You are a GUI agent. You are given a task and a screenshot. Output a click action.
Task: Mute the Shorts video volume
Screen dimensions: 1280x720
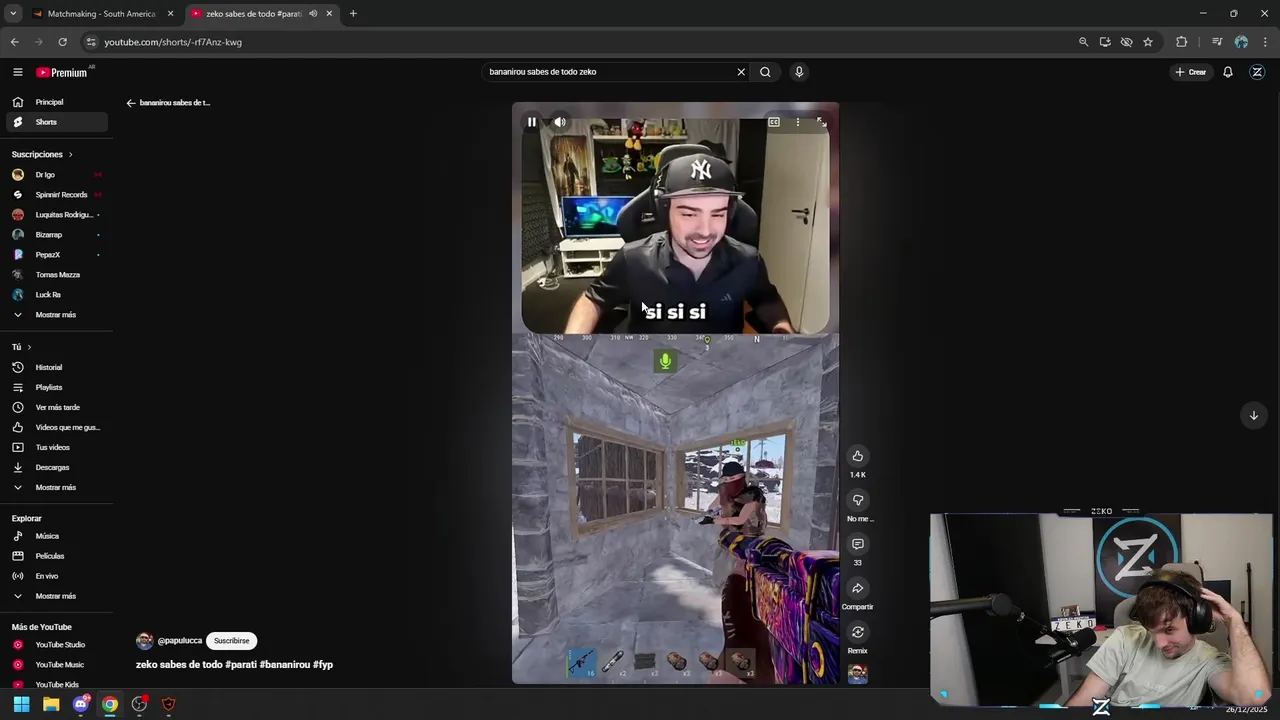click(560, 122)
